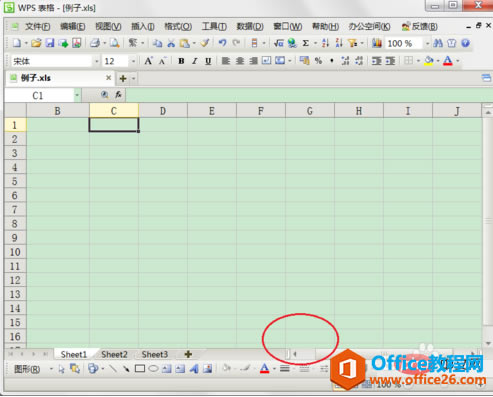Viewport: 493px width, 397px height.
Task: Click the Save file icon
Action: 50,43
